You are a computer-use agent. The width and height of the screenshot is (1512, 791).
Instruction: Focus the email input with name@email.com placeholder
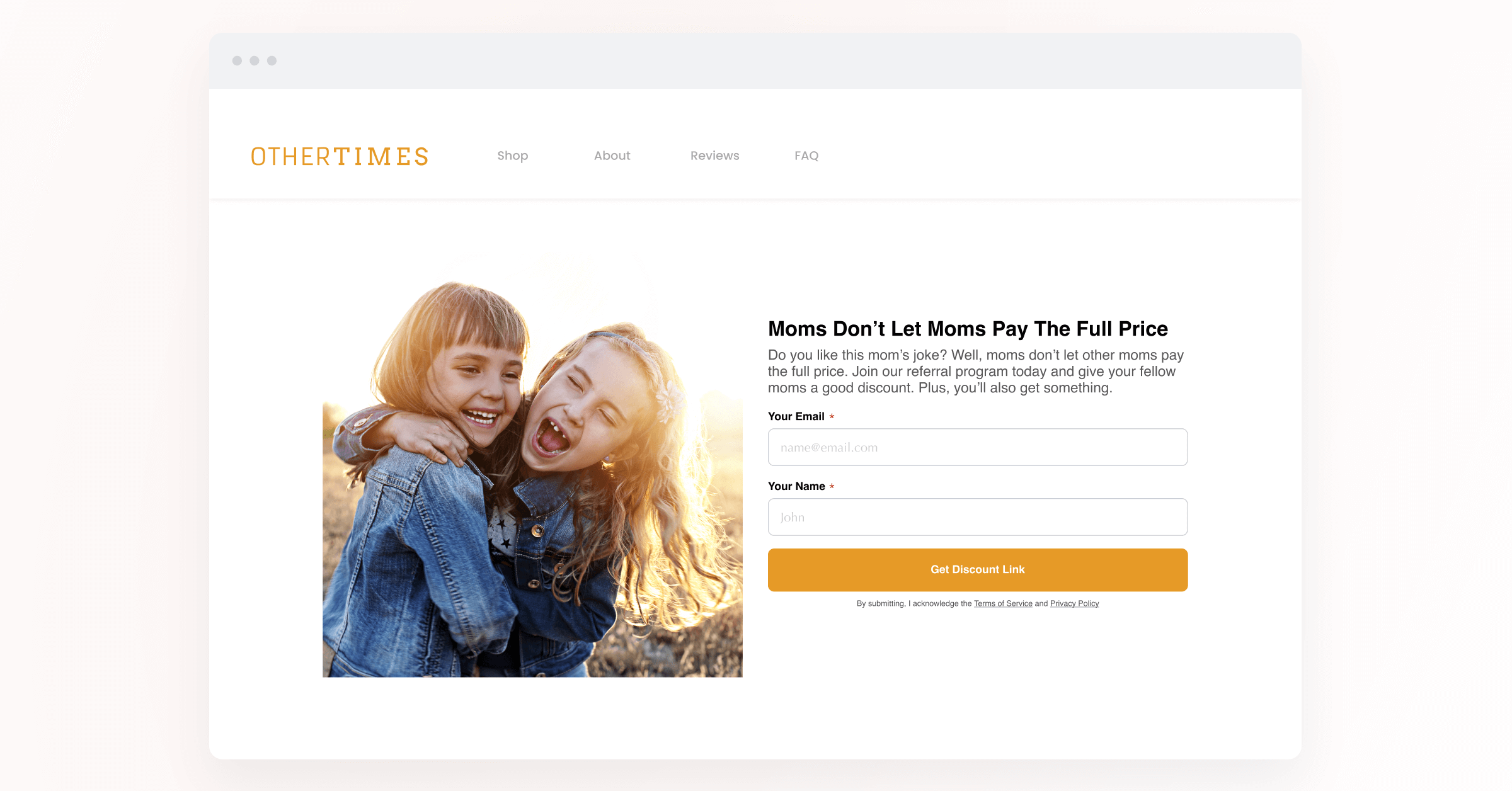click(978, 447)
